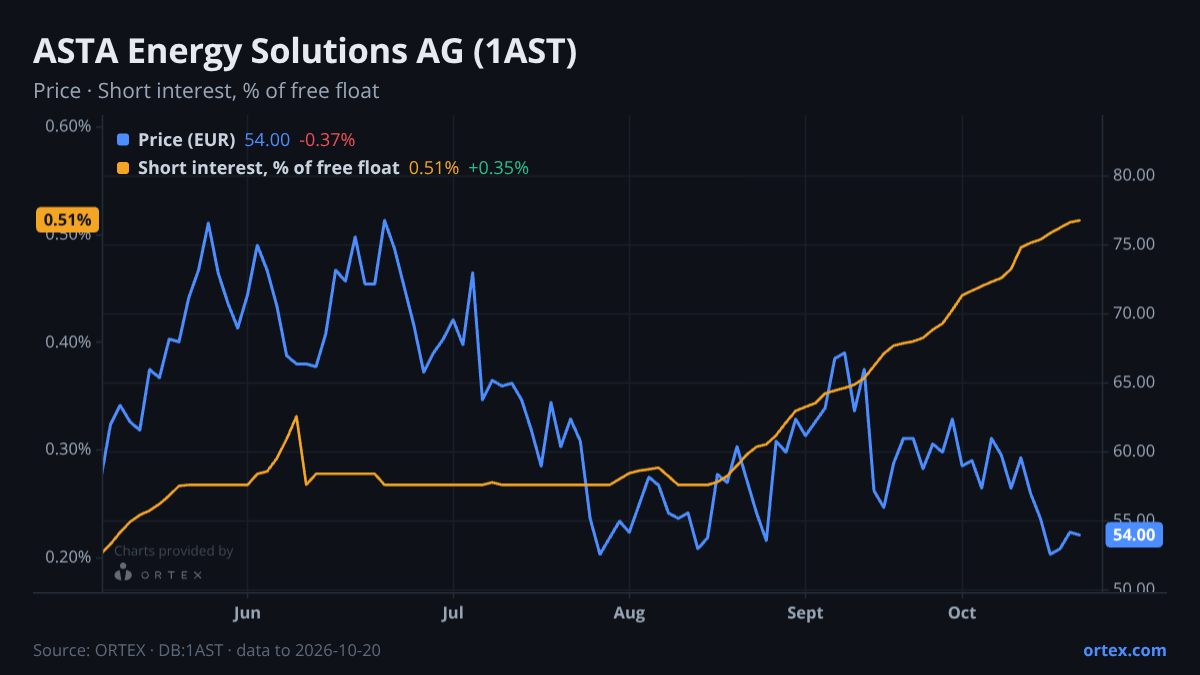Click the chart title ASTA Energy Solutions AG

(x=305, y=52)
